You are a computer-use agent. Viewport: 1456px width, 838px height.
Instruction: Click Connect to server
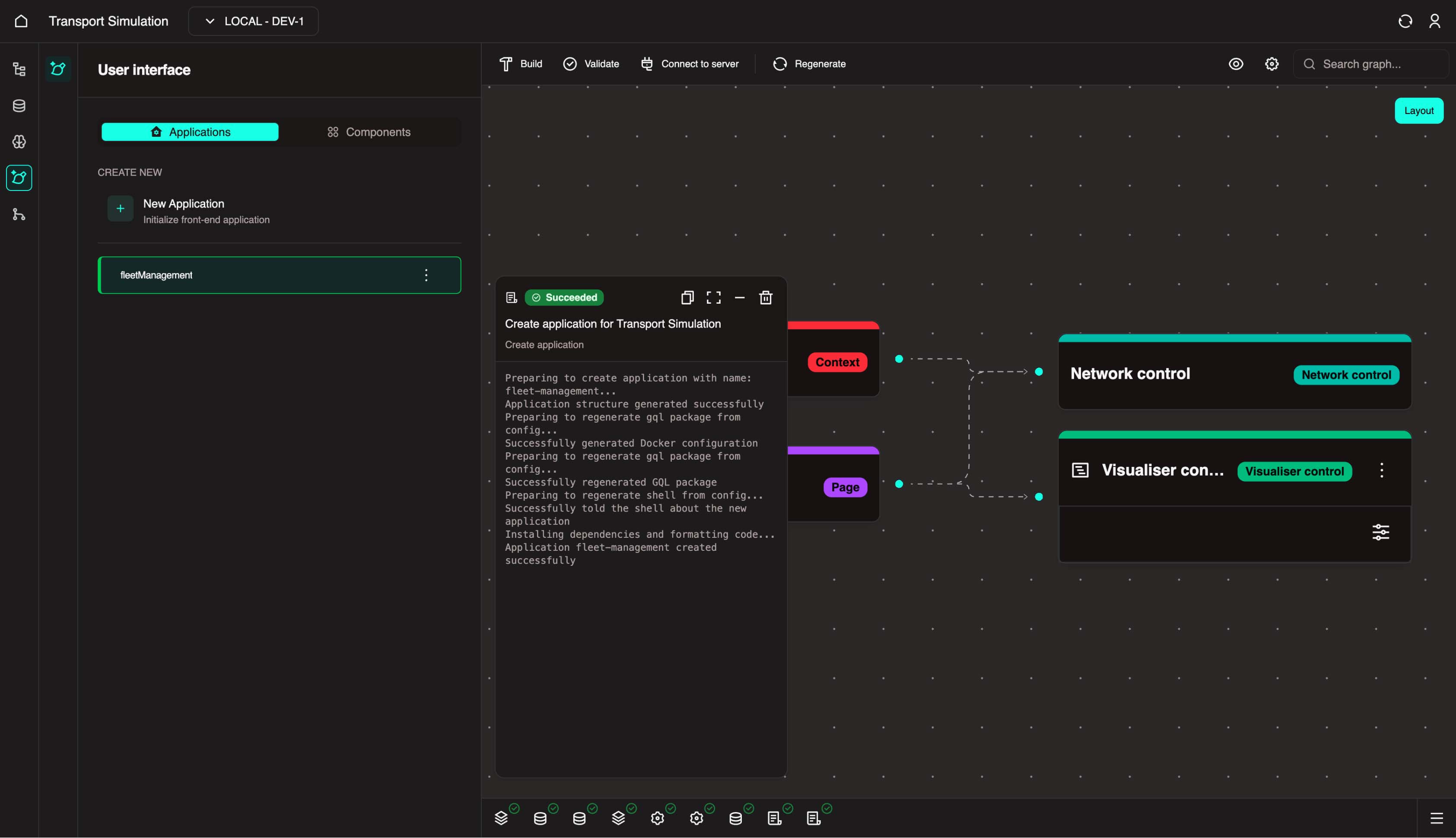coord(690,64)
